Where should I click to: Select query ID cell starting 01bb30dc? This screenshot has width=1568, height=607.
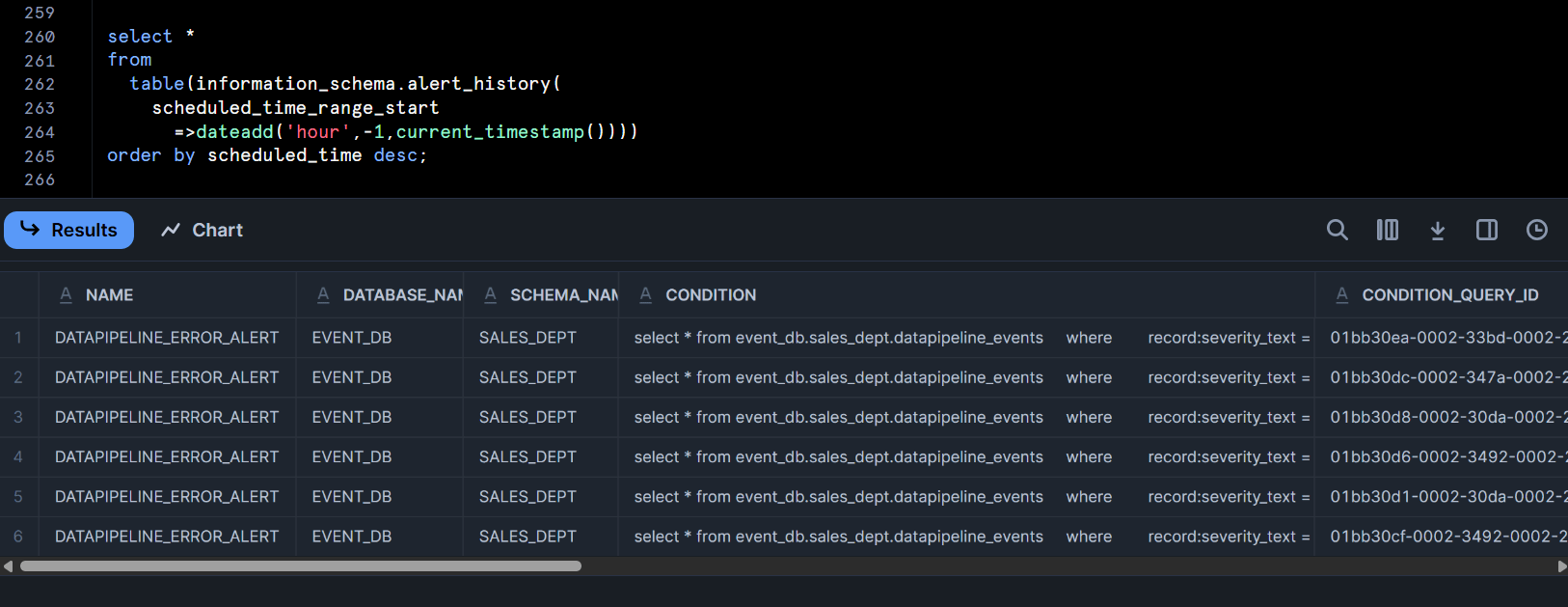tap(1442, 377)
